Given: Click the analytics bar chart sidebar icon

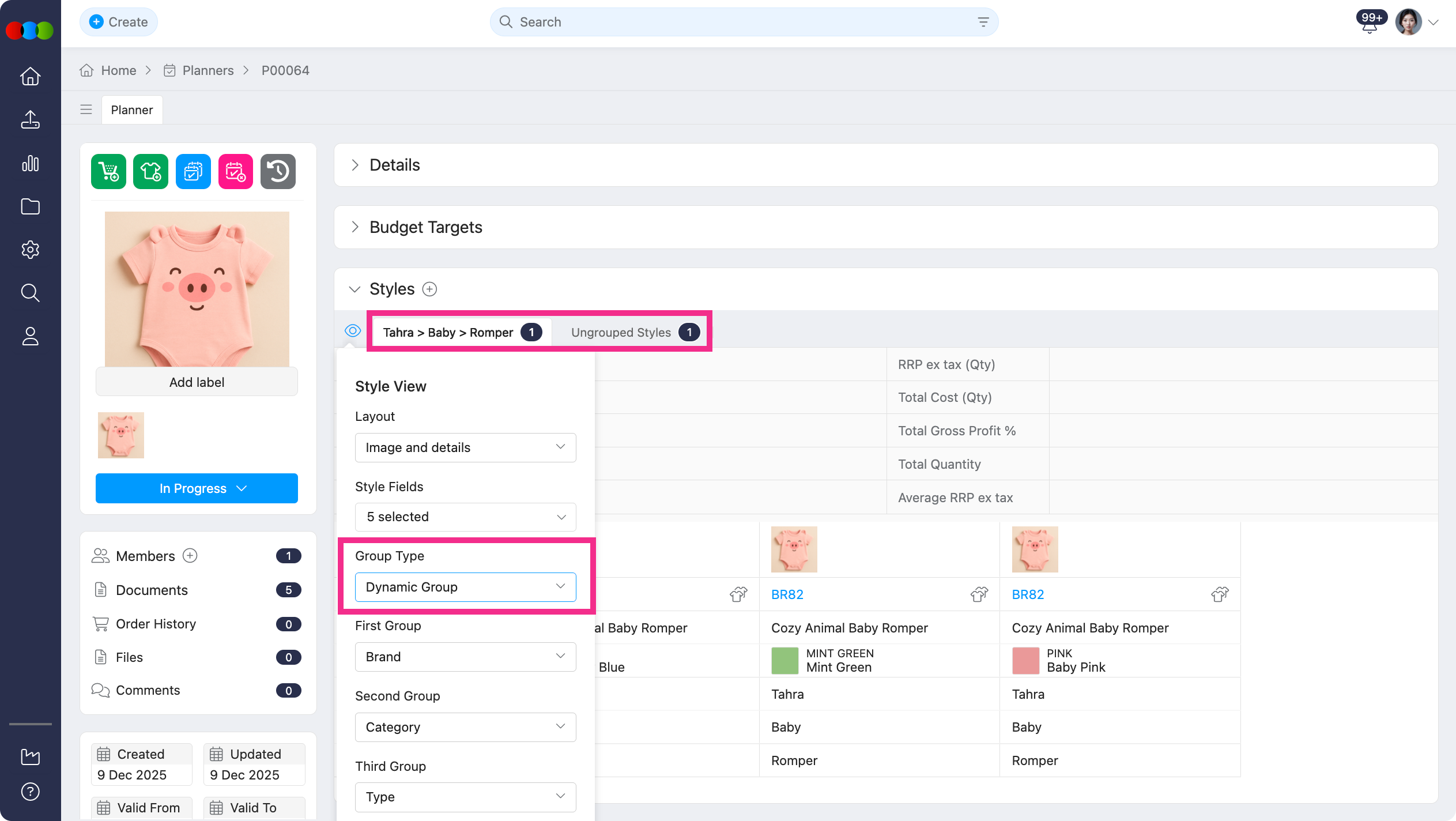Looking at the screenshot, I should (x=30, y=164).
